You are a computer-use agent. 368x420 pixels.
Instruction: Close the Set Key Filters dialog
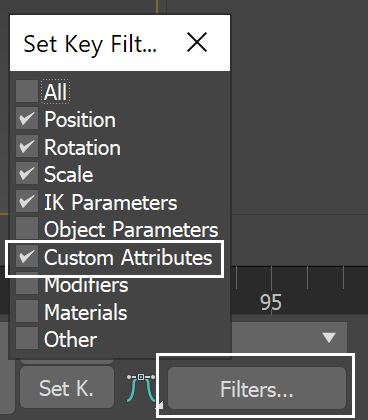pyautogui.click(x=197, y=42)
